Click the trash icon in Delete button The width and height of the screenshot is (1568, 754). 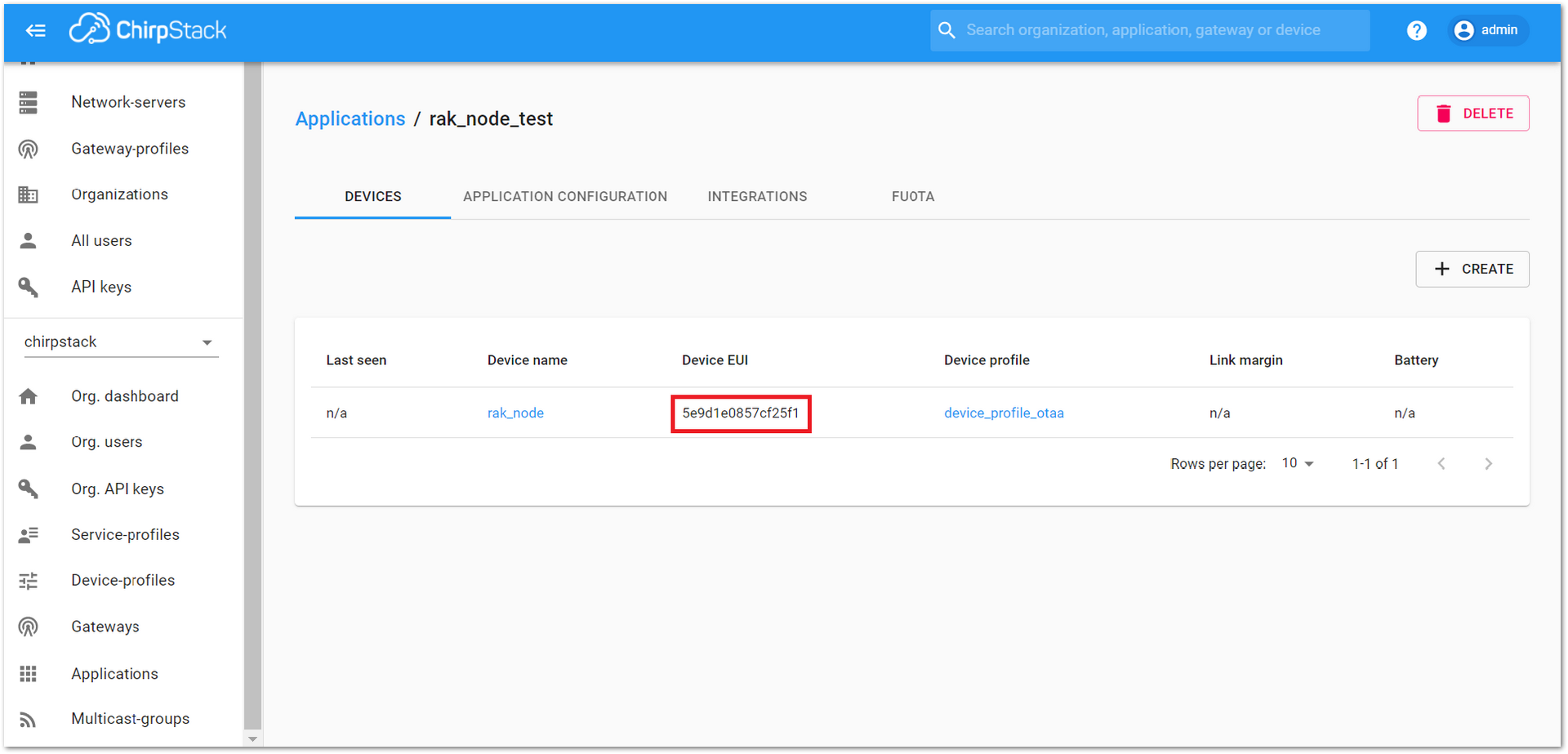pyautogui.click(x=1444, y=114)
